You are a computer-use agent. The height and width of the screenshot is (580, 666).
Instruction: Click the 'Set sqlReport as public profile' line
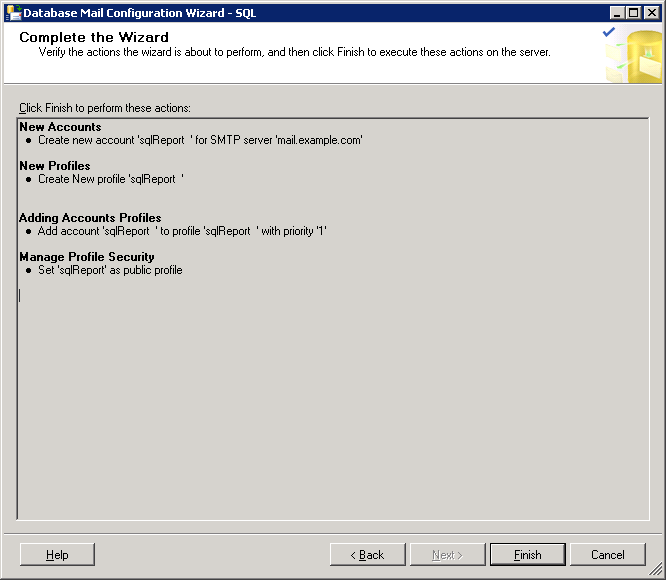point(110,270)
